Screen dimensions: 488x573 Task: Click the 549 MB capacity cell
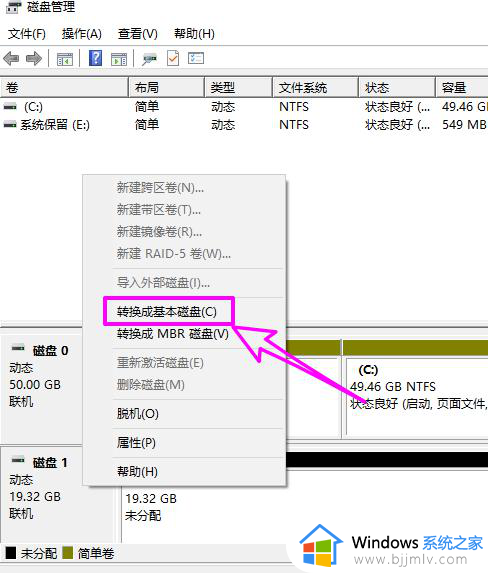coord(464,125)
